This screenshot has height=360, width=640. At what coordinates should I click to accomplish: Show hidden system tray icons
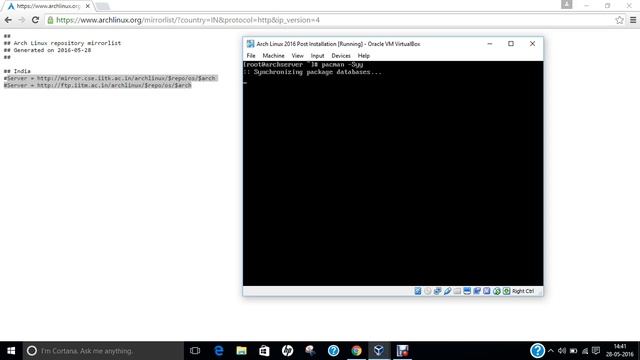pyautogui.click(x=551, y=351)
